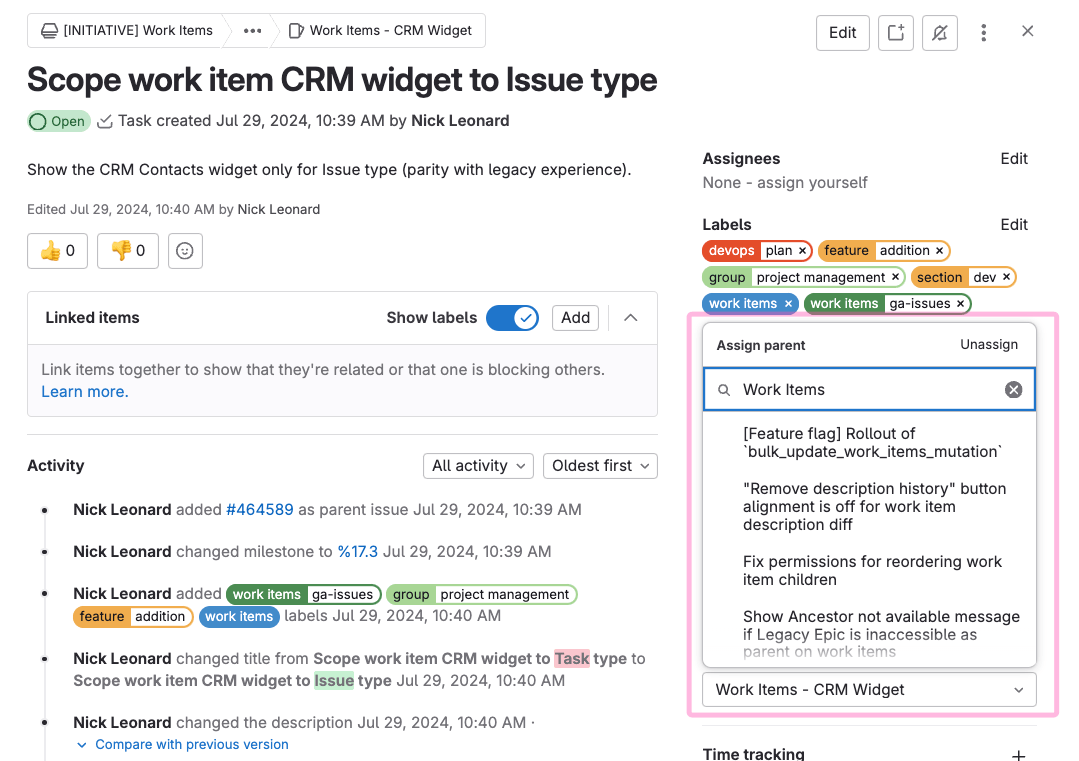The image size is (1079, 761).
Task: Clear the Work Items search query
Action: 1013,390
